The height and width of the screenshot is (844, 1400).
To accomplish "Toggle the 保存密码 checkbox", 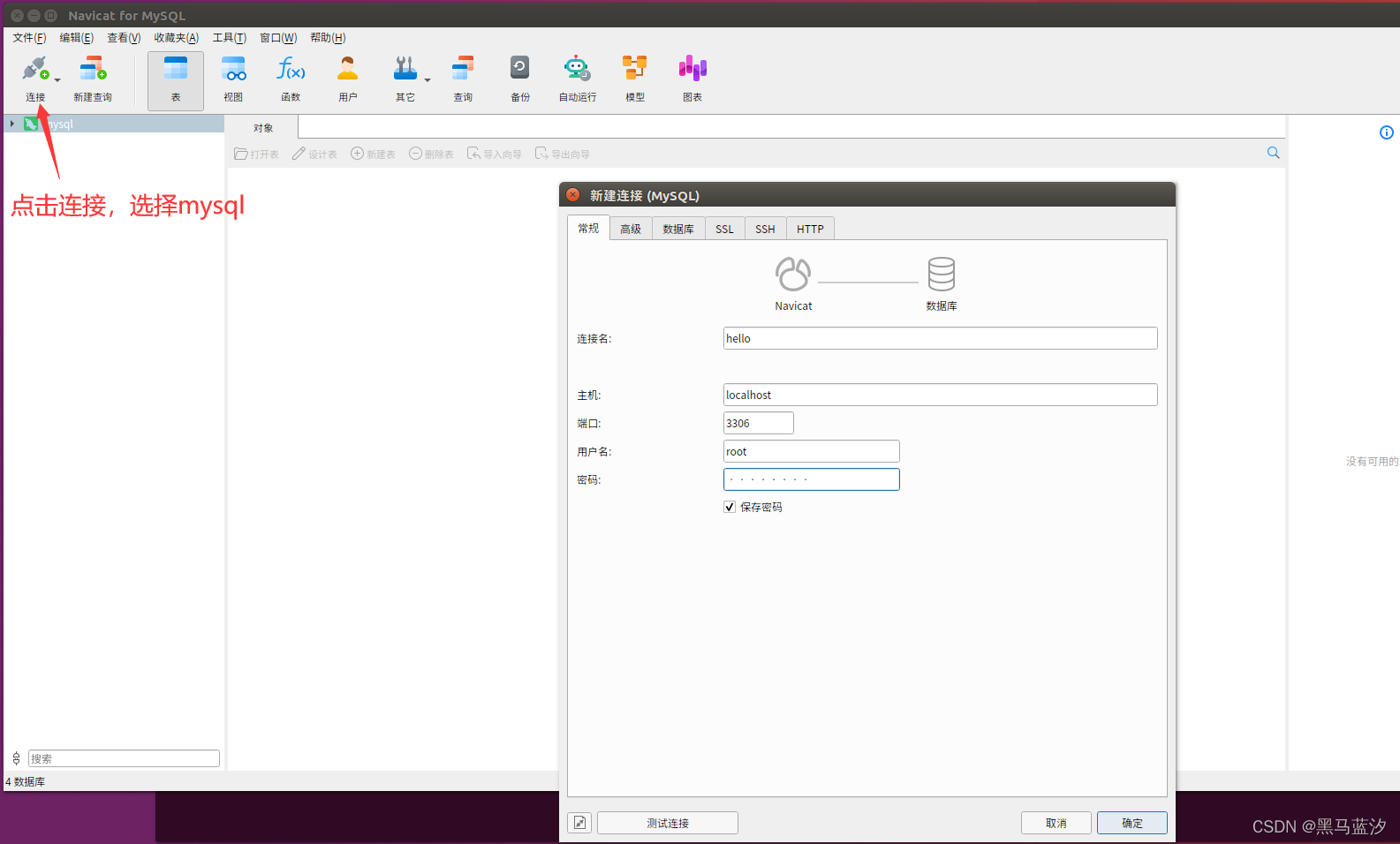I will (x=730, y=507).
